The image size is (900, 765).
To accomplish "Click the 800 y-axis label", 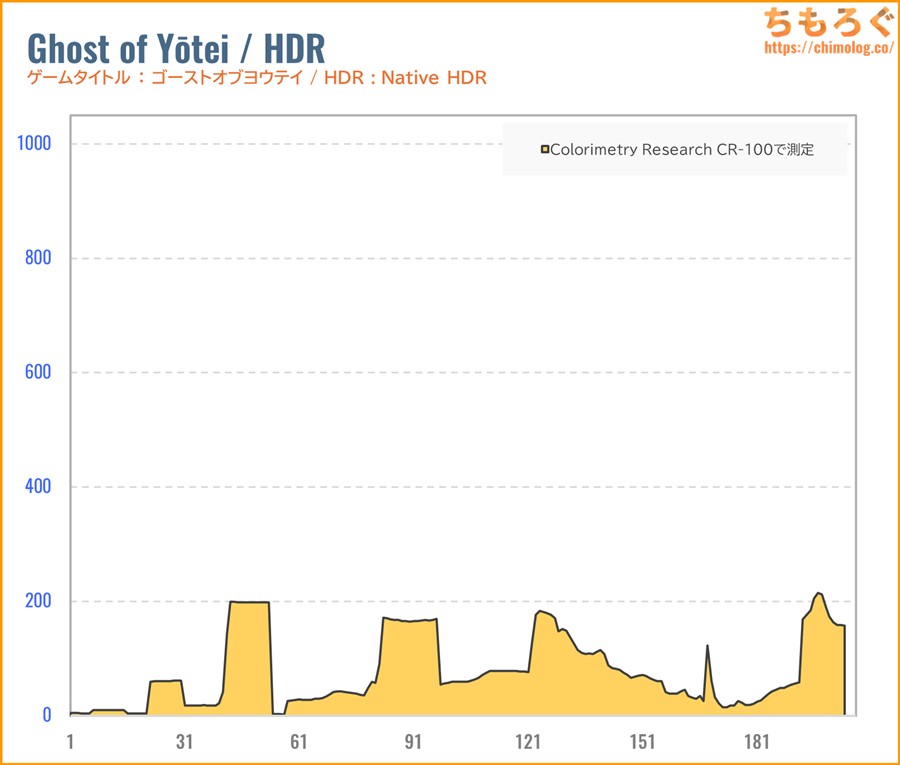I will click(38, 258).
